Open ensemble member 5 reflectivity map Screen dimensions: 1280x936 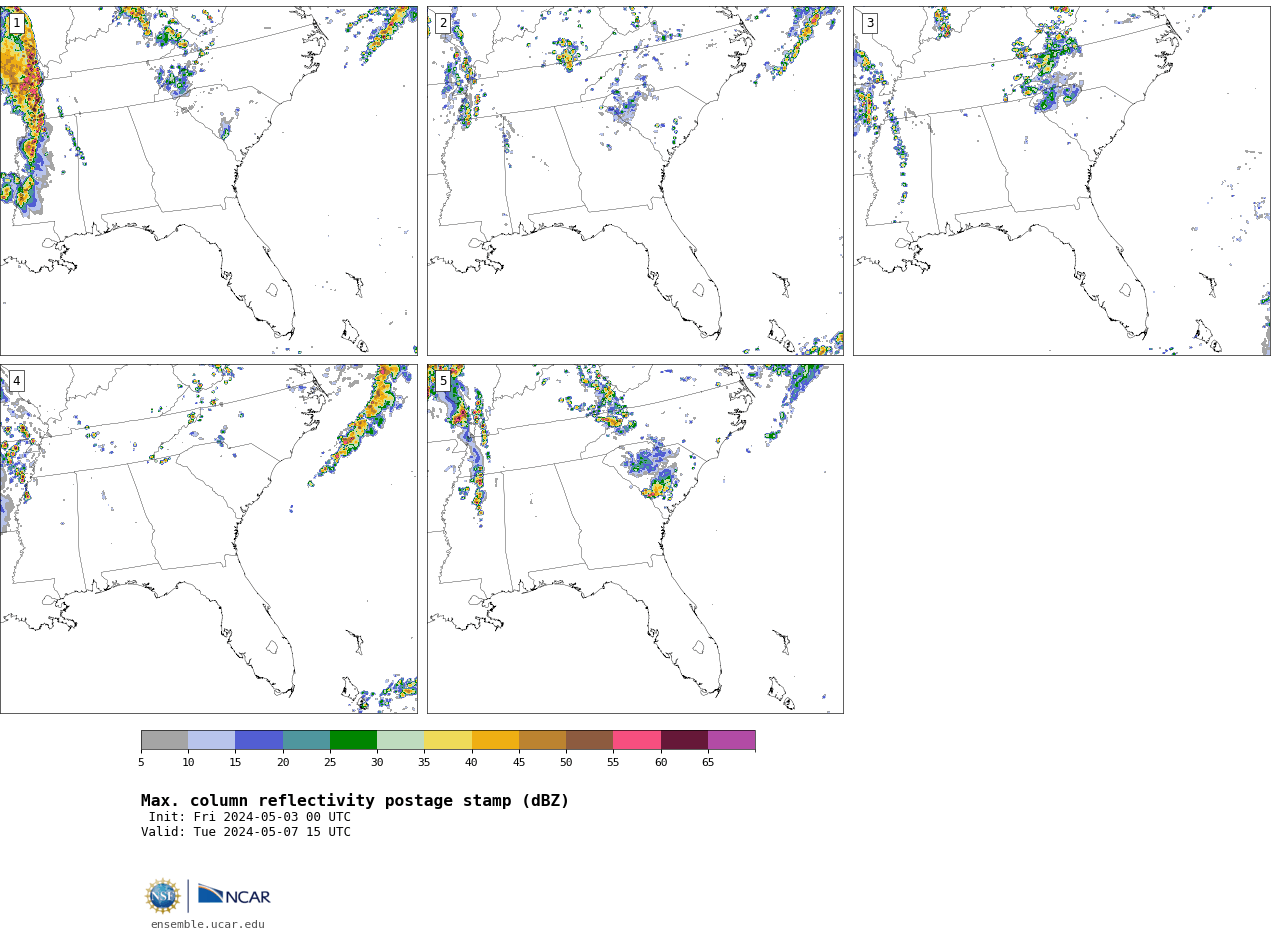635,539
